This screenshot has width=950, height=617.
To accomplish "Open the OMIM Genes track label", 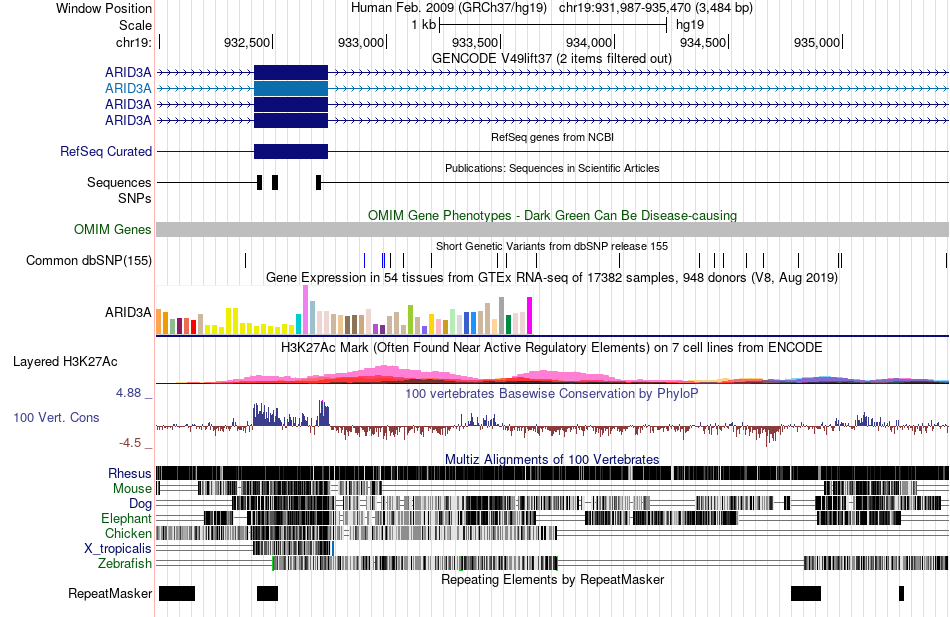I will click(x=113, y=229).
